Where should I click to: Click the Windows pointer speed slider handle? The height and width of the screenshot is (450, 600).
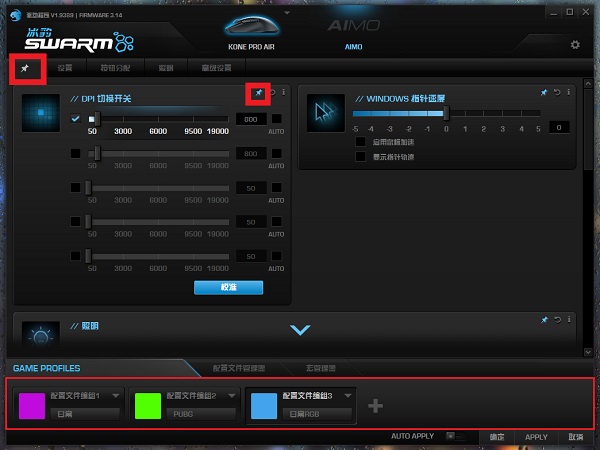click(446, 113)
